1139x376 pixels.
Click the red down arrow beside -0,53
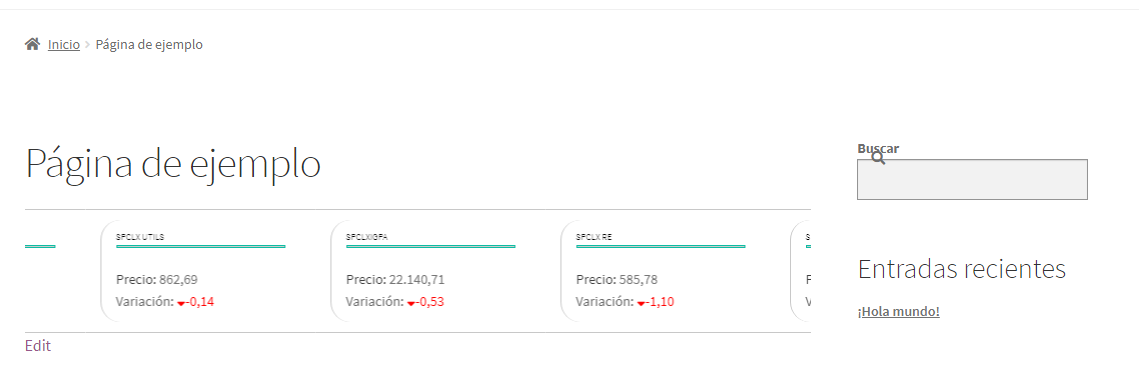(411, 303)
